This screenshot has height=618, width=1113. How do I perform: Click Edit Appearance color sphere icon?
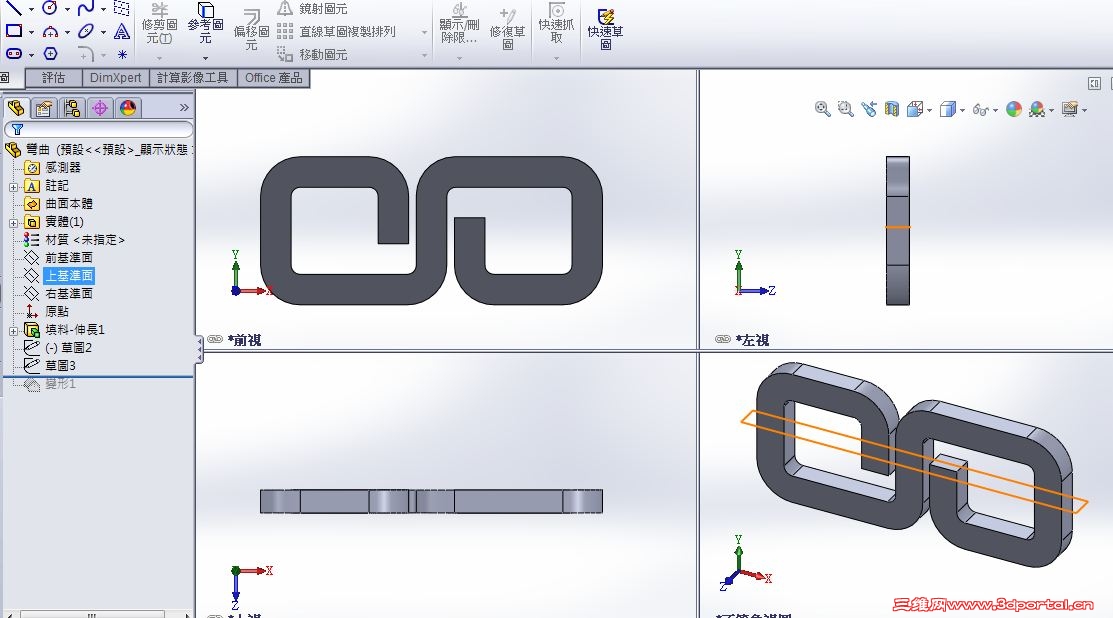[x=1014, y=109]
